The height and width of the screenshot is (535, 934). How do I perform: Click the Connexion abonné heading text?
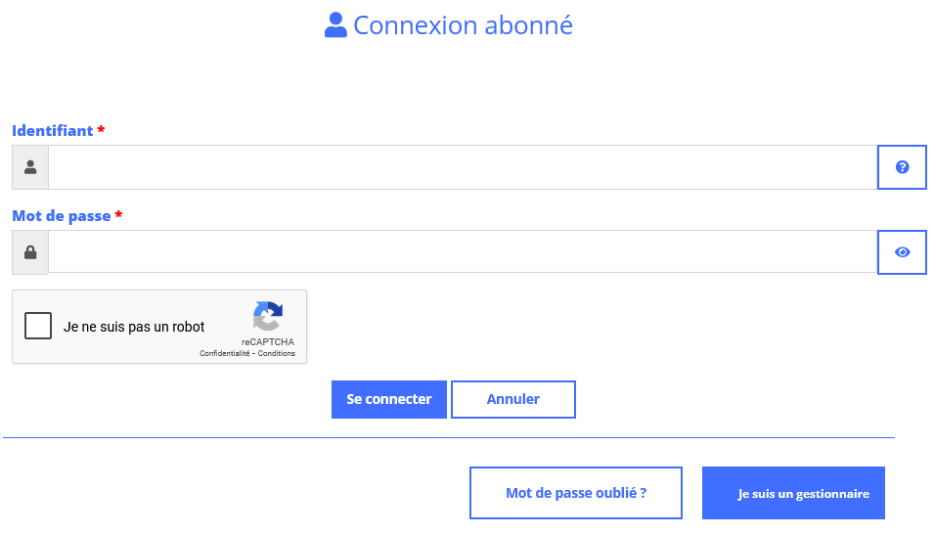[463, 25]
